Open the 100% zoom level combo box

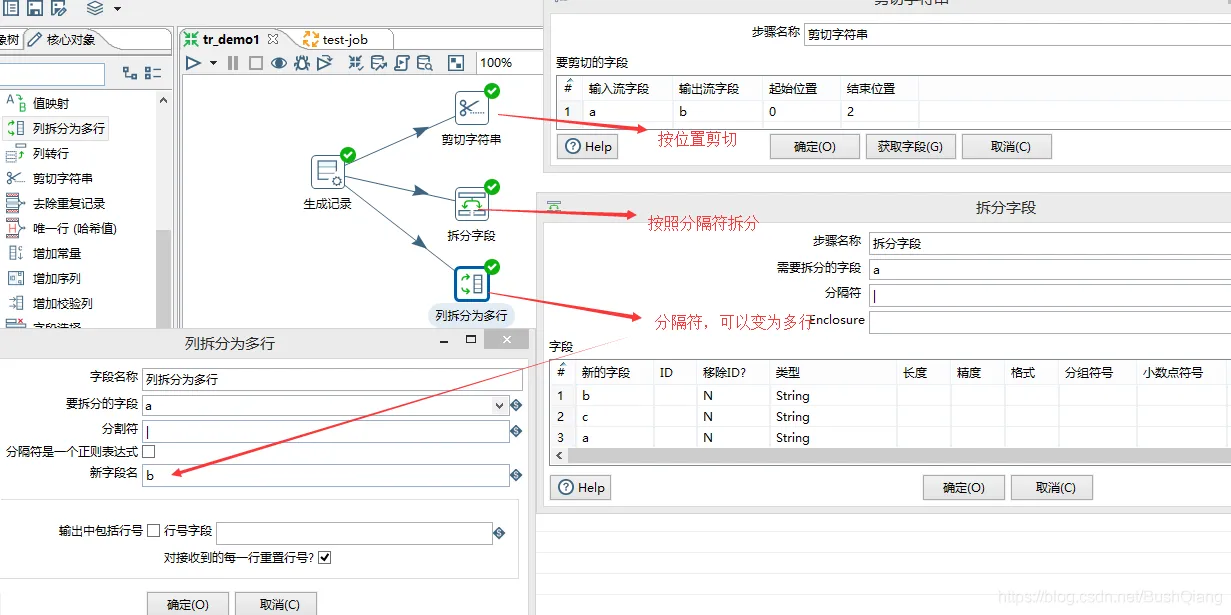pos(508,63)
